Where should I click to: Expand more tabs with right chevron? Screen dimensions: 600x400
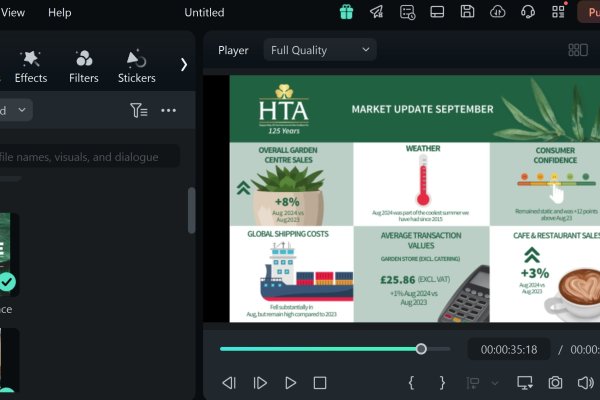point(184,64)
